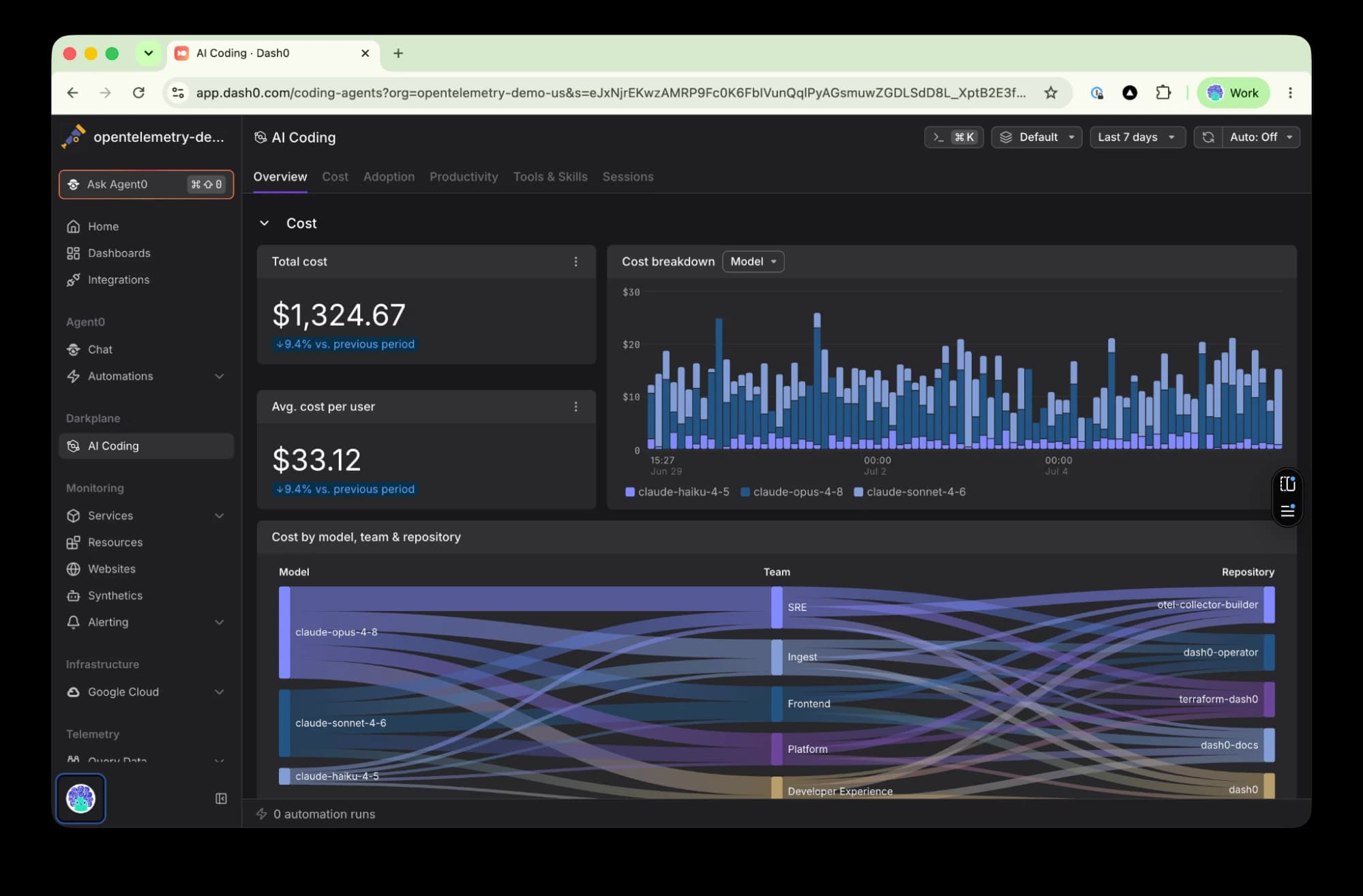The image size is (1363, 896).
Task: Click the Ask Agent0 button
Action: tap(147, 184)
